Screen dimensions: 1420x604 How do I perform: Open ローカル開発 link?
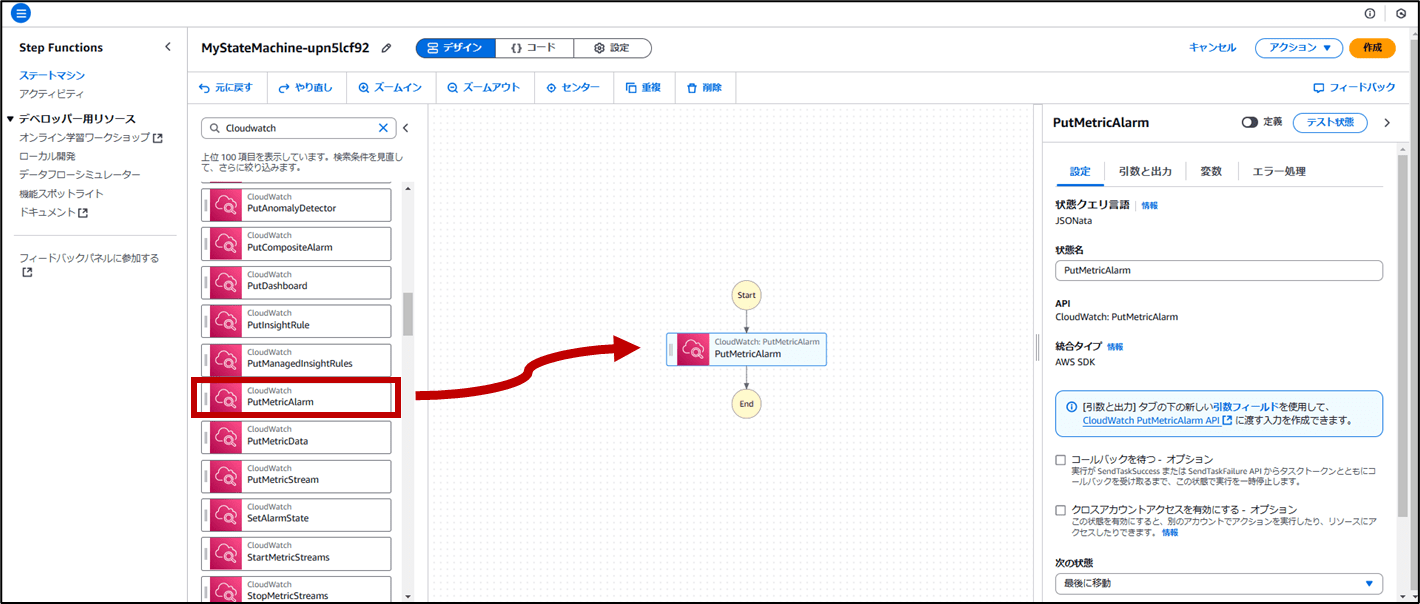[x=48, y=156]
